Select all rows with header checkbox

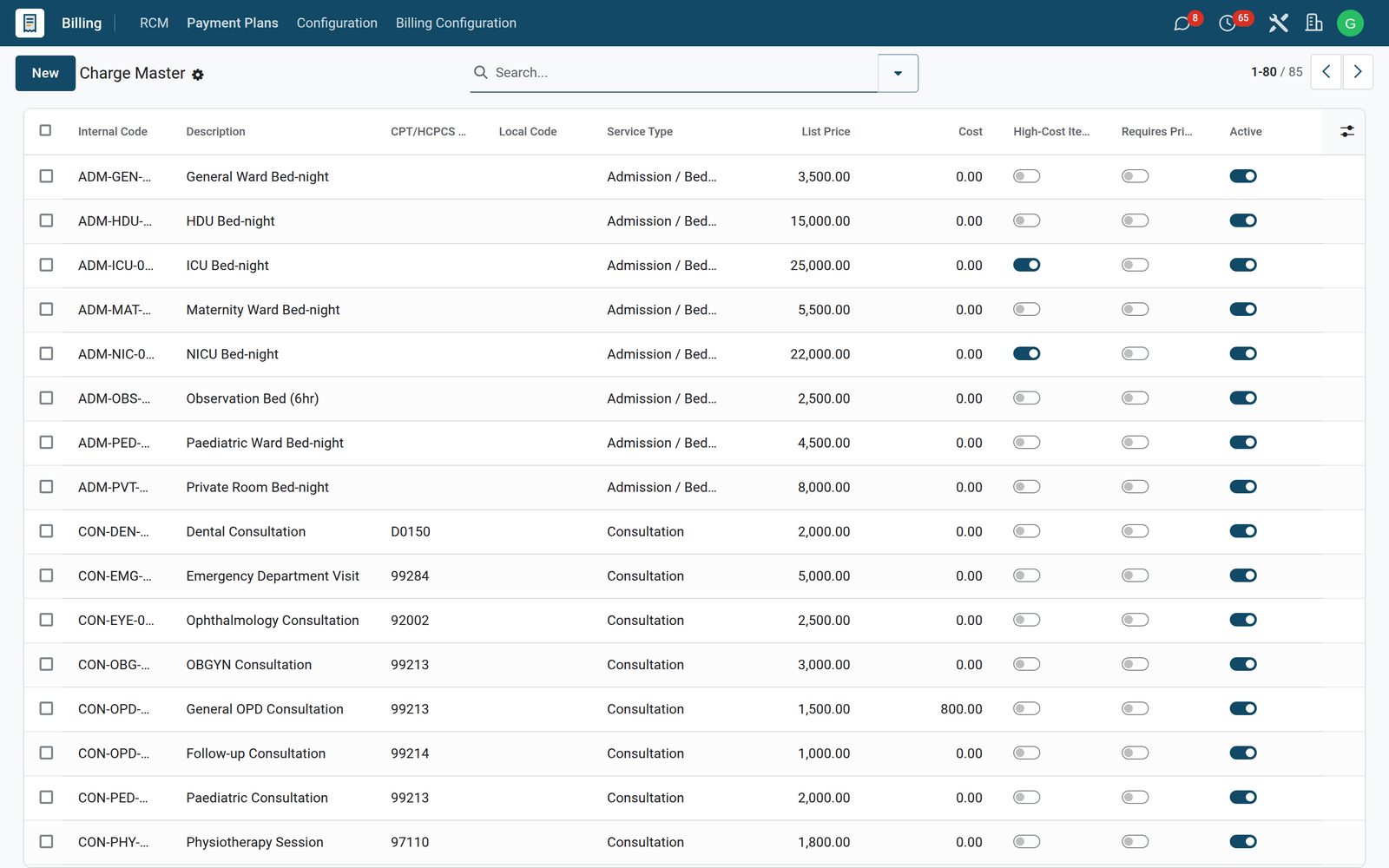[45, 130]
